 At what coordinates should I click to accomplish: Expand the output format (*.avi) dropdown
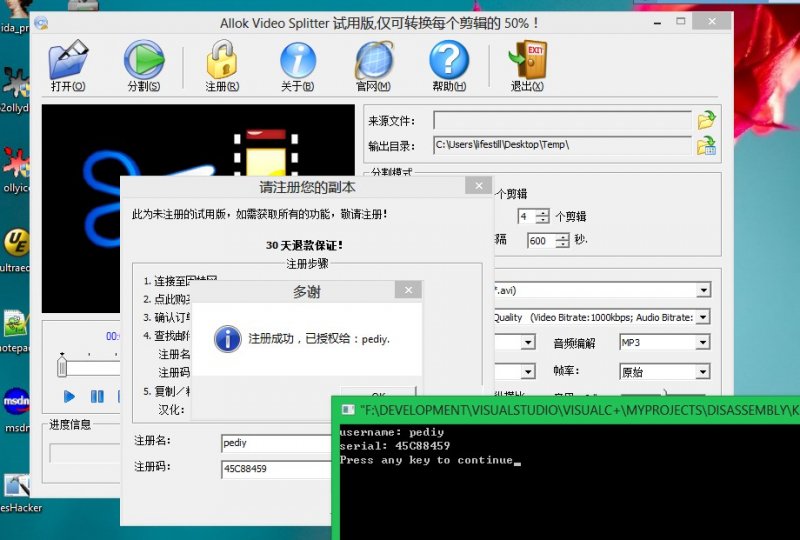pos(703,290)
